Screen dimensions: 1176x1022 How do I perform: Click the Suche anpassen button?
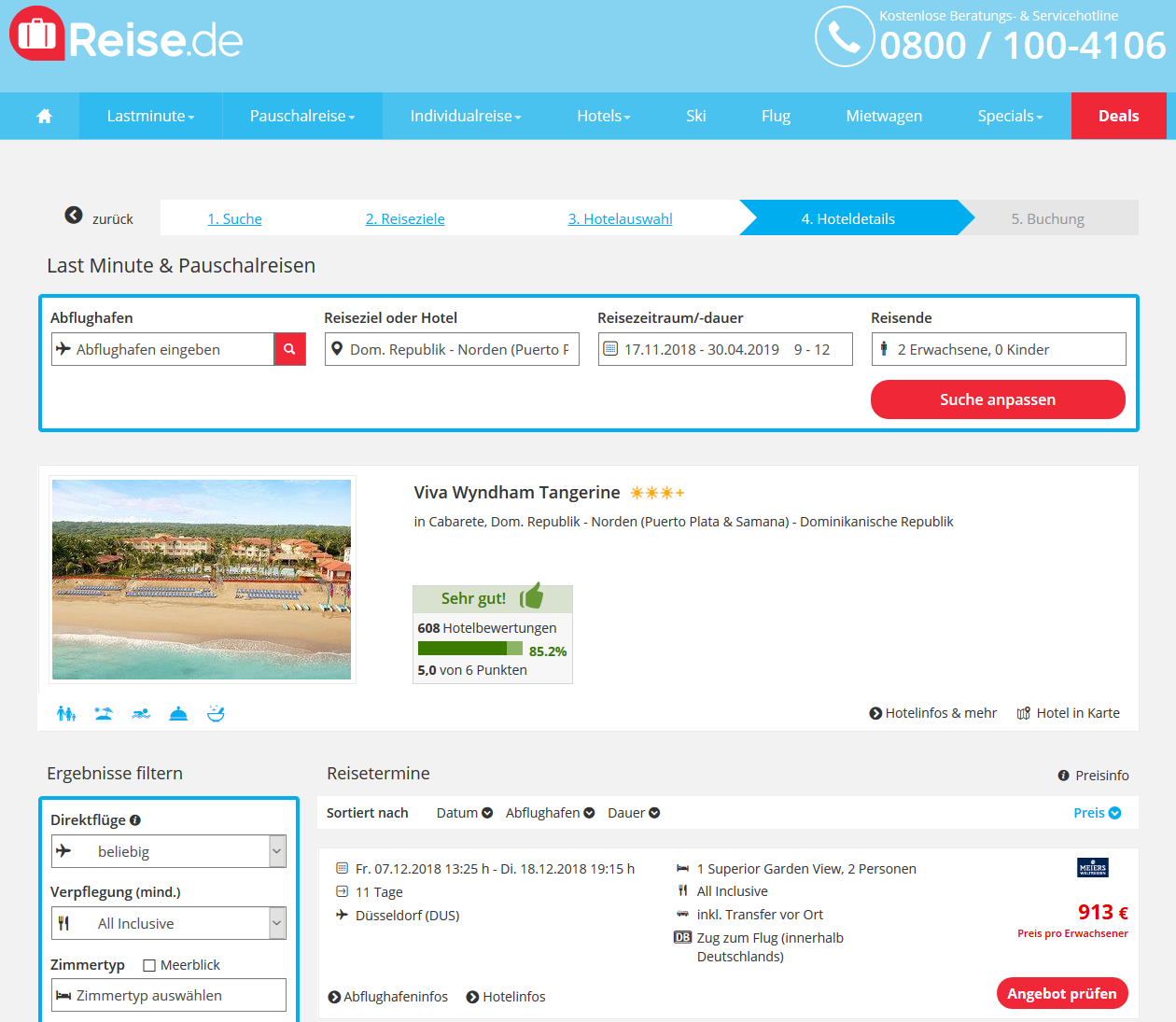click(x=998, y=399)
